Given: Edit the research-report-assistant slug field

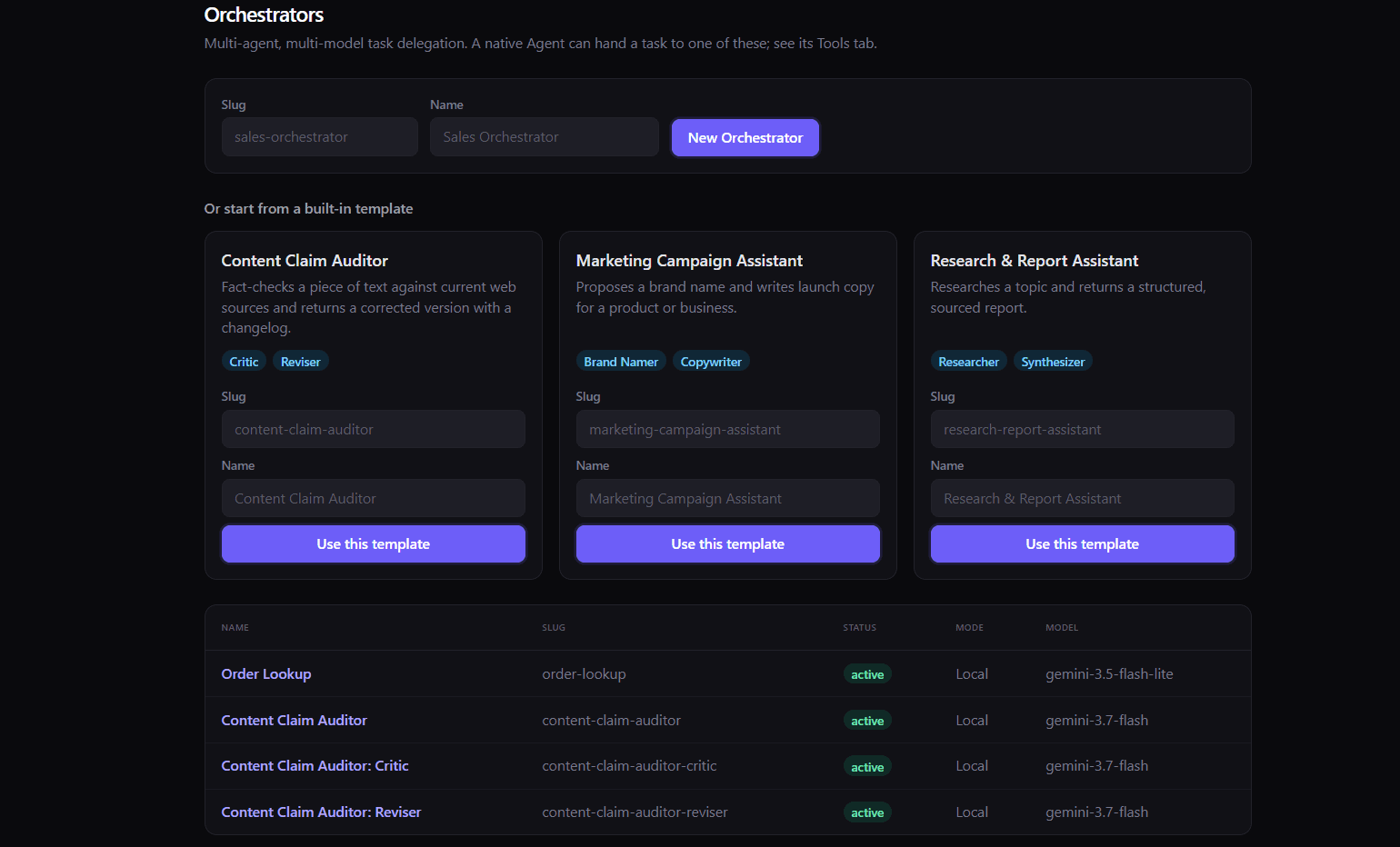Looking at the screenshot, I should point(1083,429).
